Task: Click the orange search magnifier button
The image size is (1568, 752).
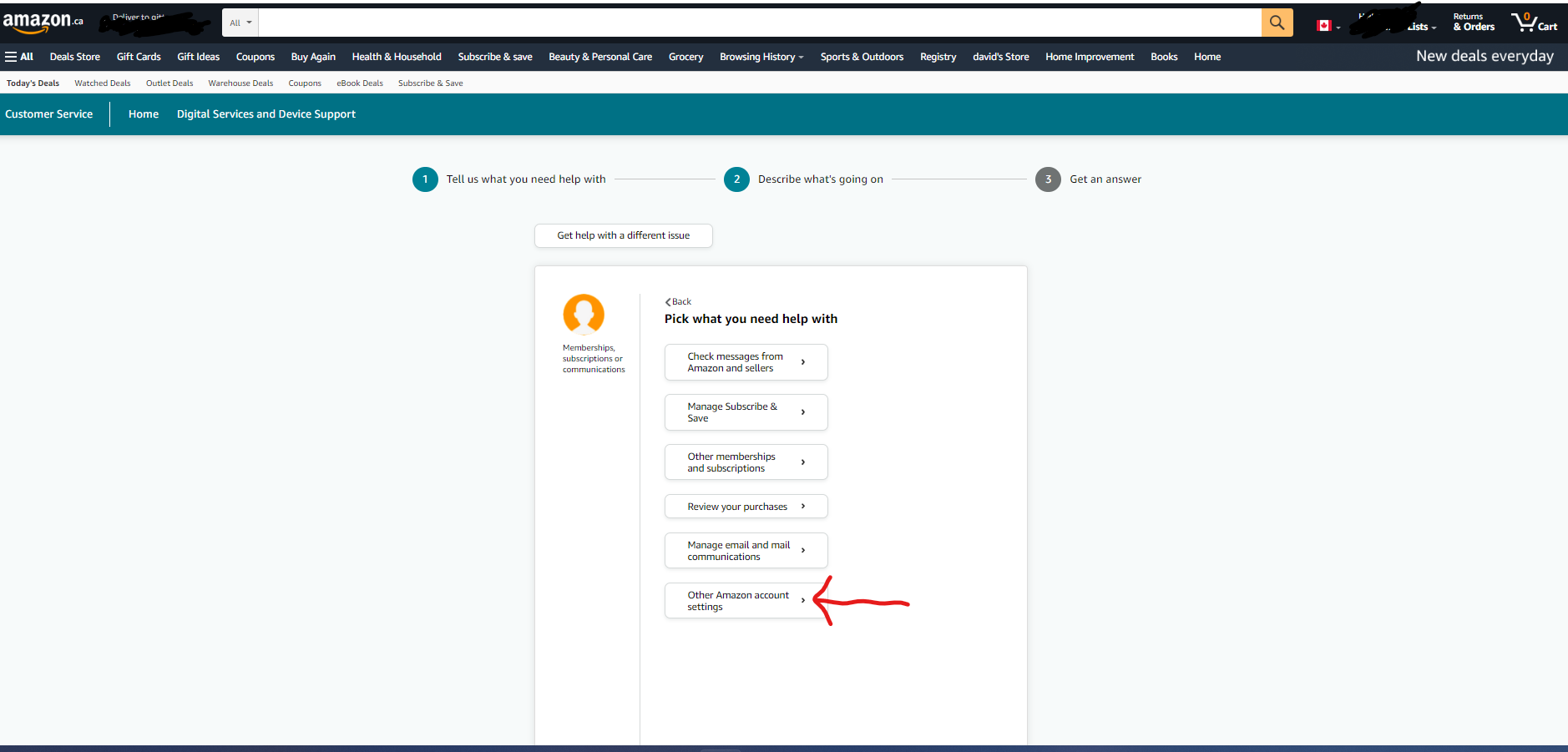Action: pos(1277,23)
